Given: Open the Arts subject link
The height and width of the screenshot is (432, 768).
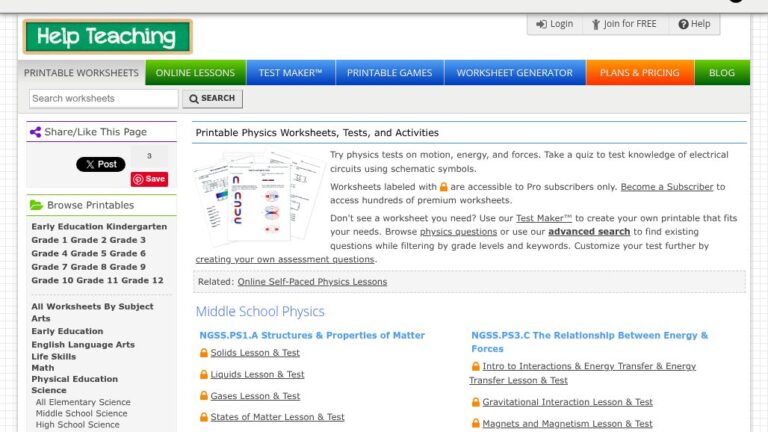Looking at the screenshot, I should [41, 318].
